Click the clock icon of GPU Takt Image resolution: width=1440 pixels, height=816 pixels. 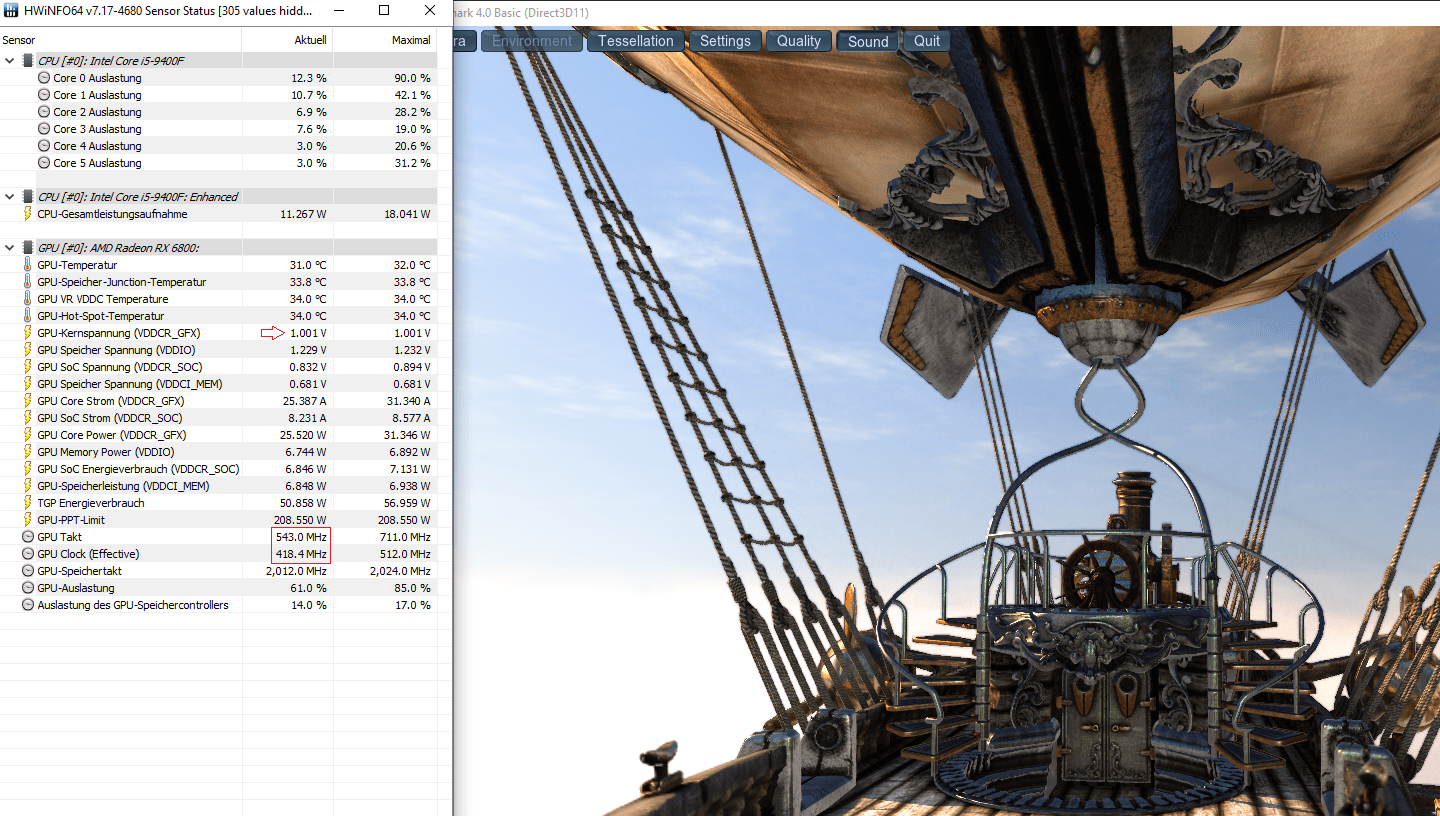pos(28,537)
